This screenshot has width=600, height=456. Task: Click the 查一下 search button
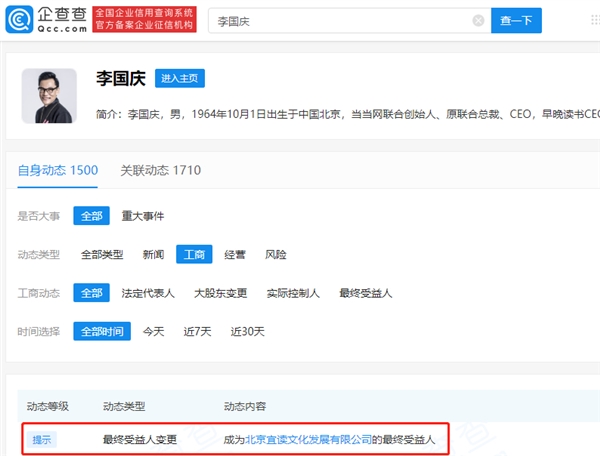click(x=516, y=20)
